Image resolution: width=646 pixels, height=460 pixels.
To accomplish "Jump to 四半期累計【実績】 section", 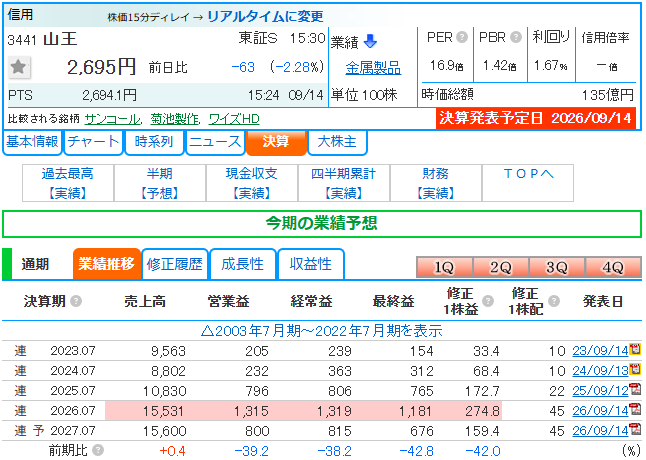I will [344, 183].
